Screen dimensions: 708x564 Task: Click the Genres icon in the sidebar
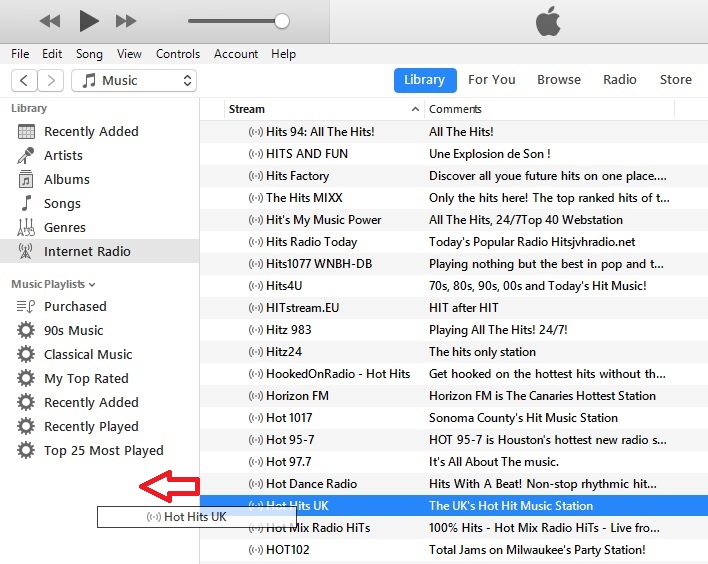[26, 227]
